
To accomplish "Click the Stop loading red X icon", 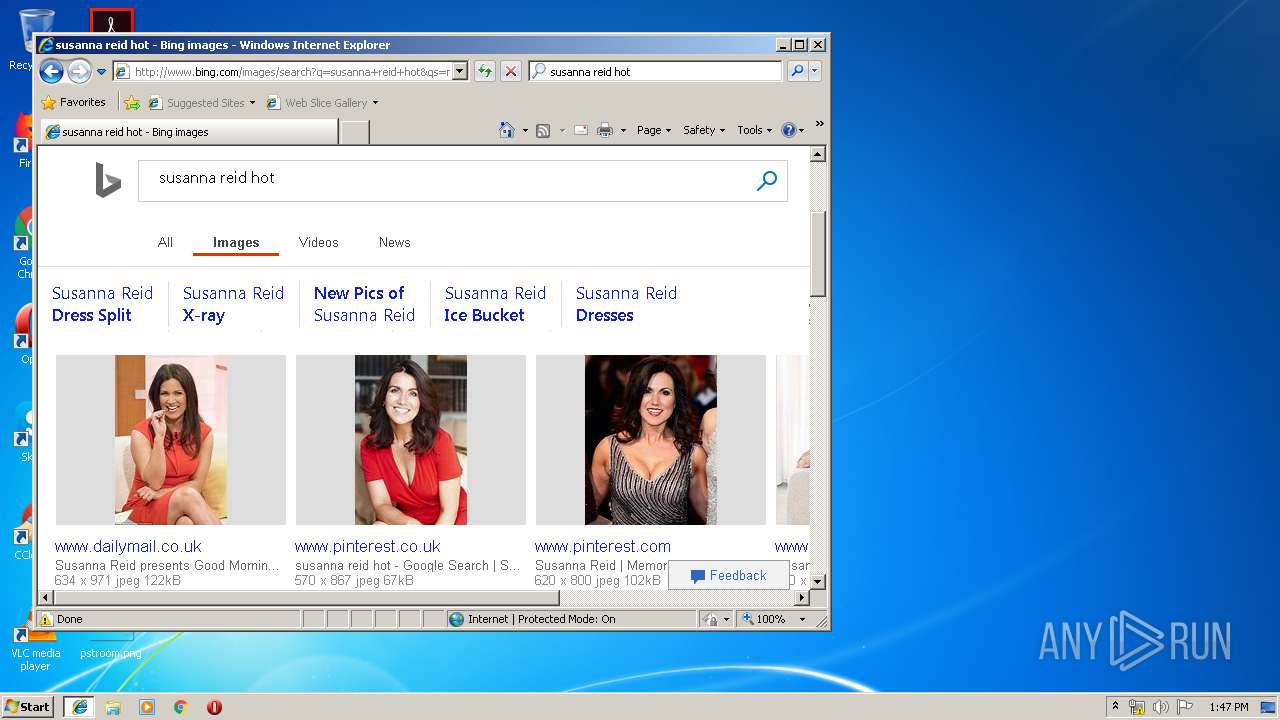I will pyautogui.click(x=510, y=71).
